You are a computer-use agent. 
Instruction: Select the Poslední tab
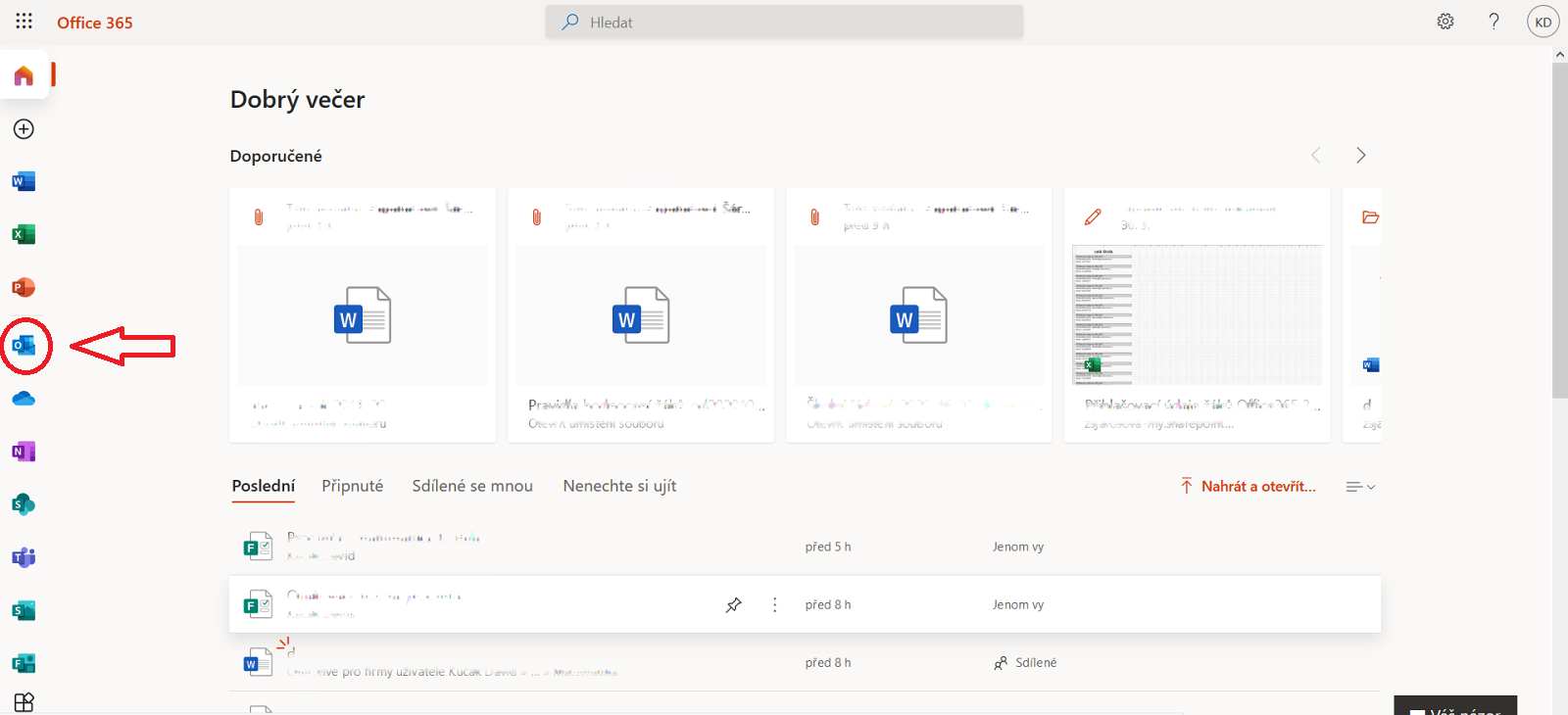264,486
